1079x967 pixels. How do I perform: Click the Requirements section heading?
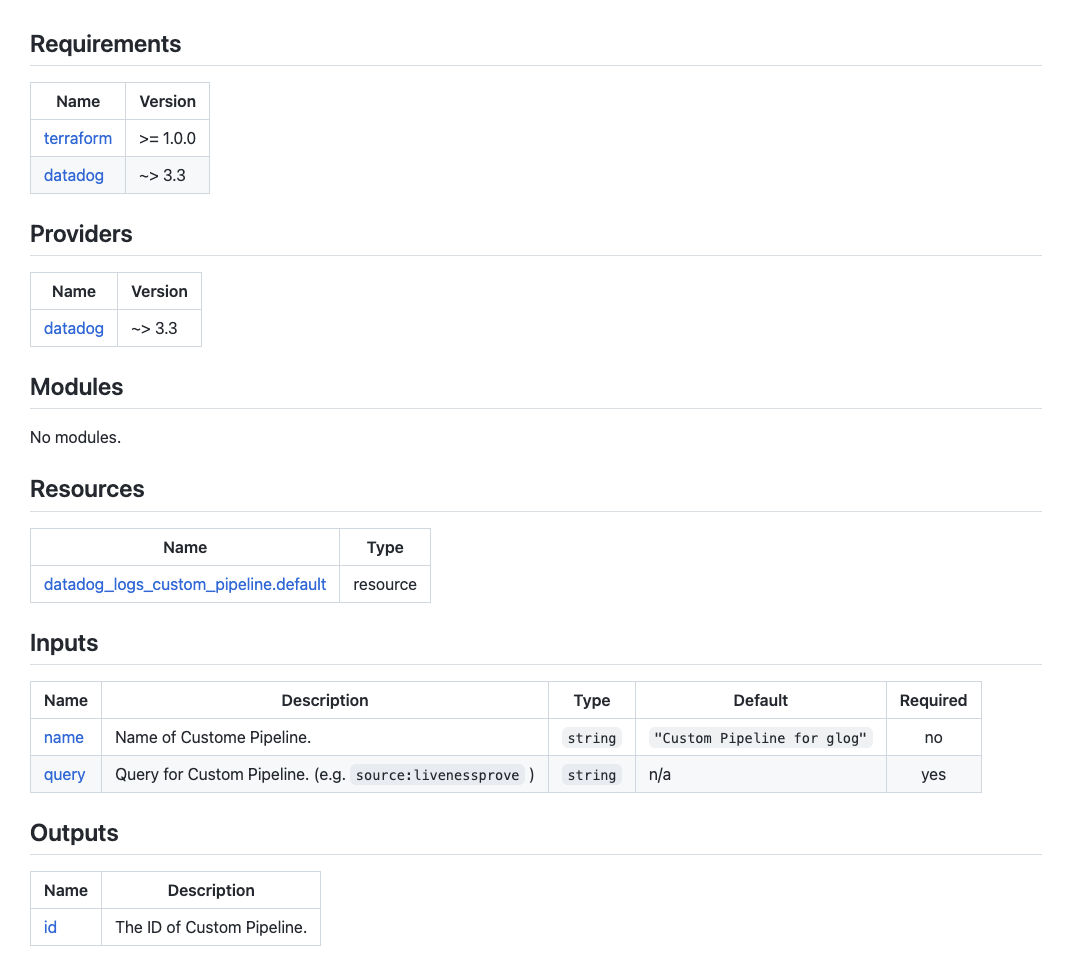click(106, 44)
